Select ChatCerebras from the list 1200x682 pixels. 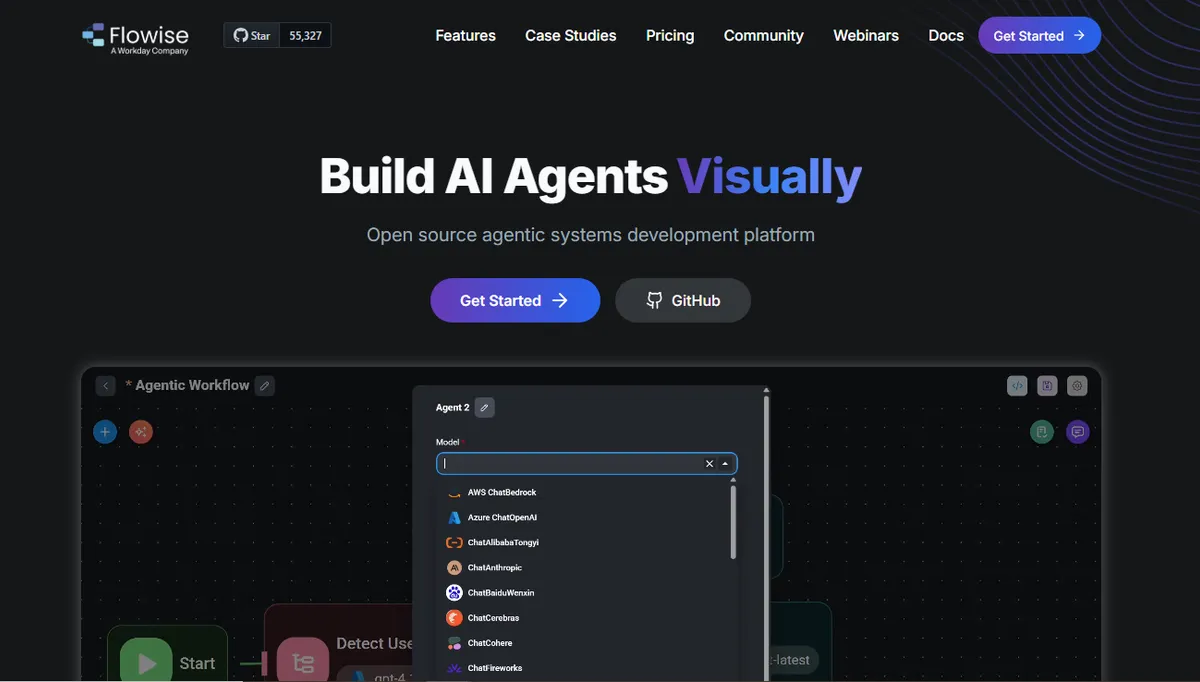[x=585, y=618]
